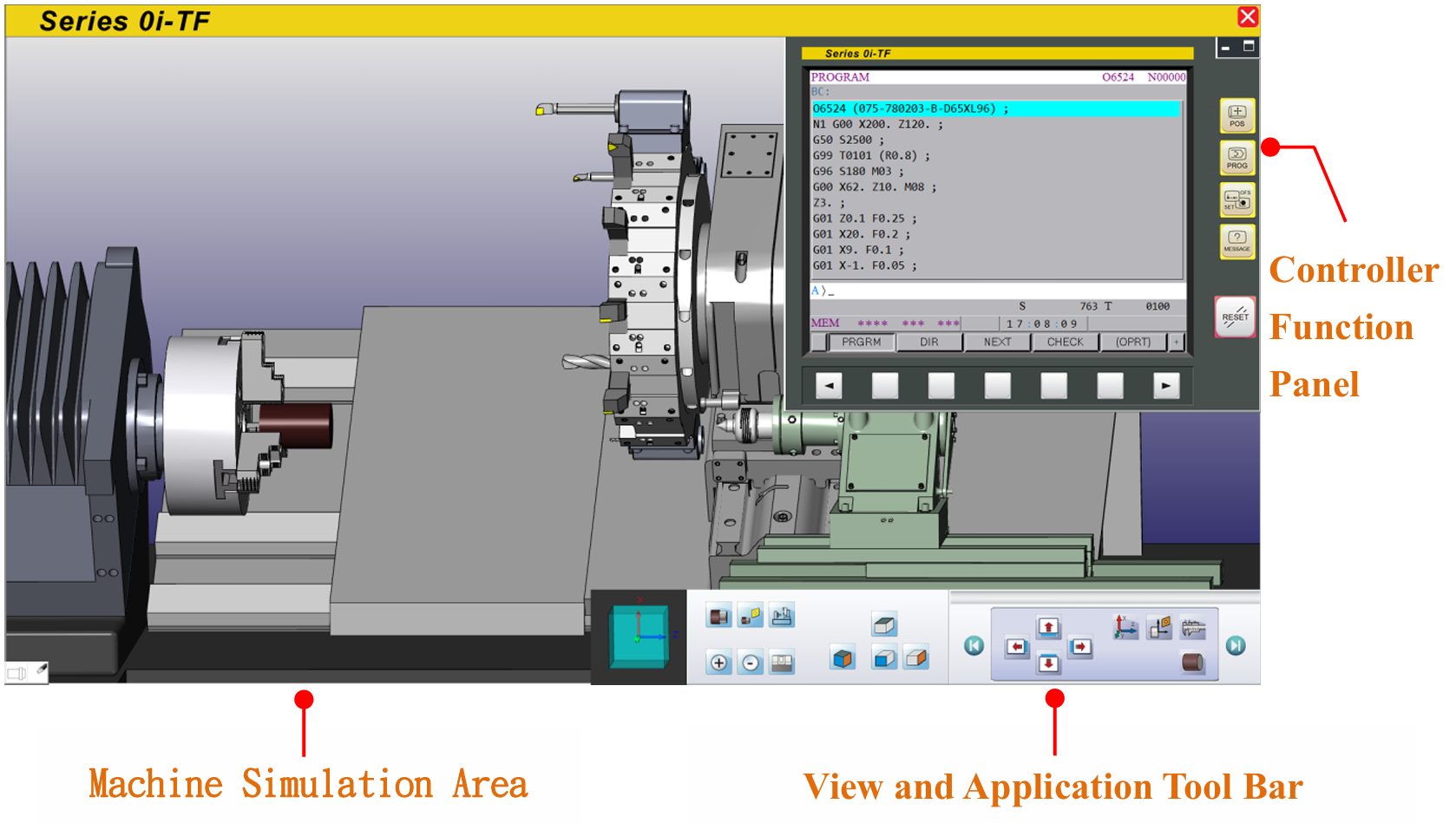1456x823 pixels.
Task: Pan view down with red down arrow
Action: 1048,664
